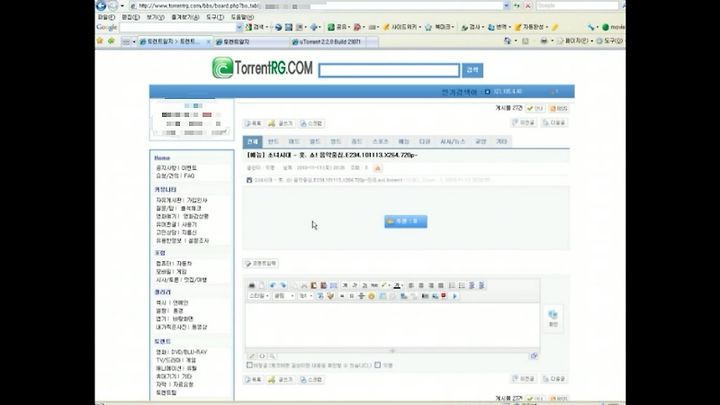Click the new document icon beside the print icon
Image resolution: width=720 pixels, height=405 pixels.
pos(262,285)
